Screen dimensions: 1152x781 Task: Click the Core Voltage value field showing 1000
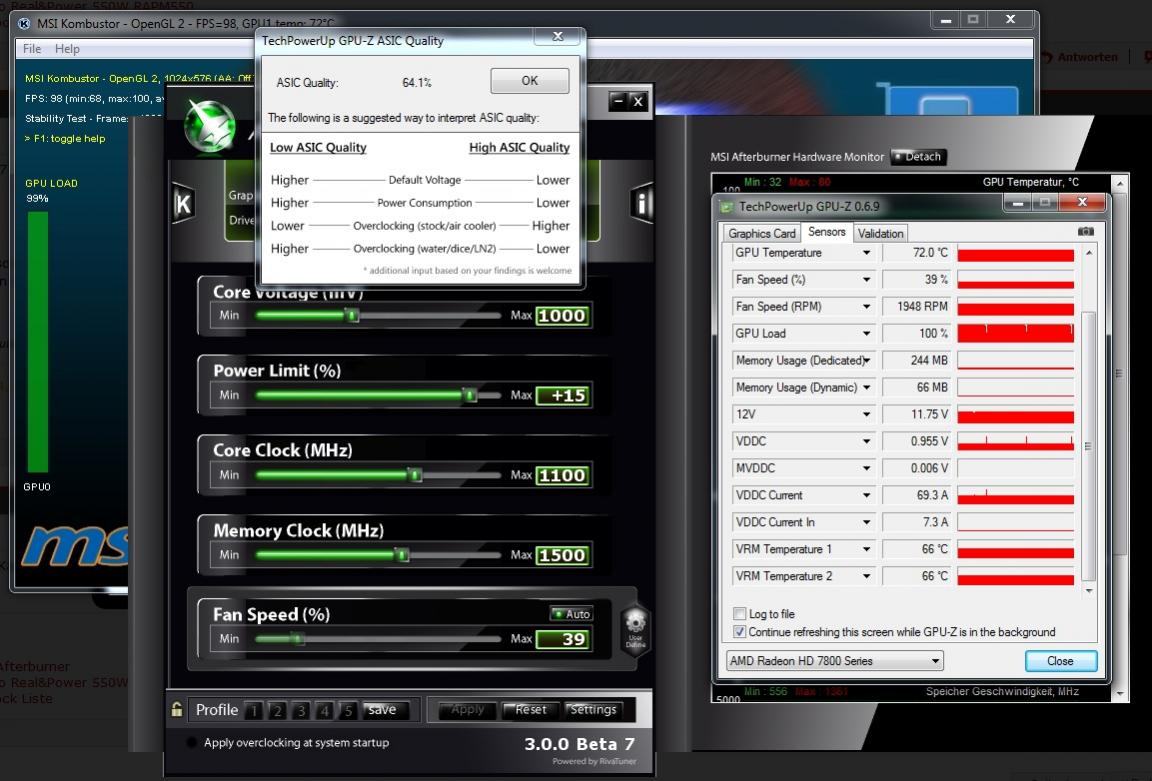[562, 316]
